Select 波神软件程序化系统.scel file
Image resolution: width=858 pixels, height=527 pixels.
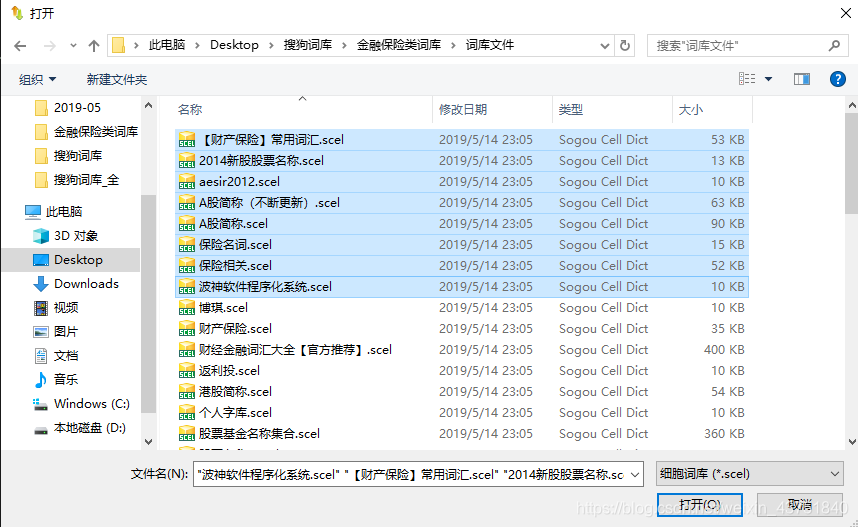(x=462, y=287)
